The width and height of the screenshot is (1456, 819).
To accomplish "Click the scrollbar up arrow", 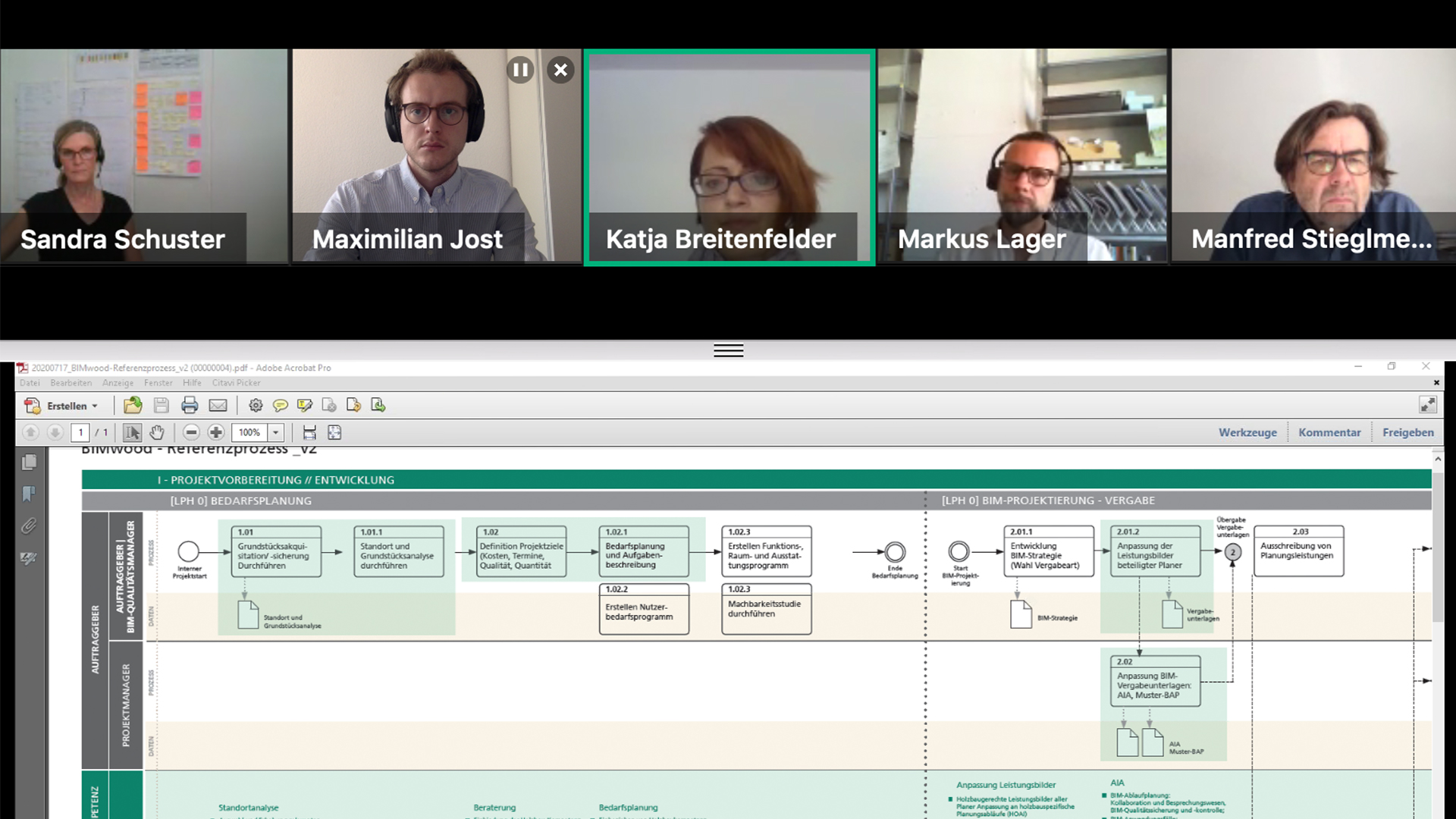I will pyautogui.click(x=1438, y=459).
